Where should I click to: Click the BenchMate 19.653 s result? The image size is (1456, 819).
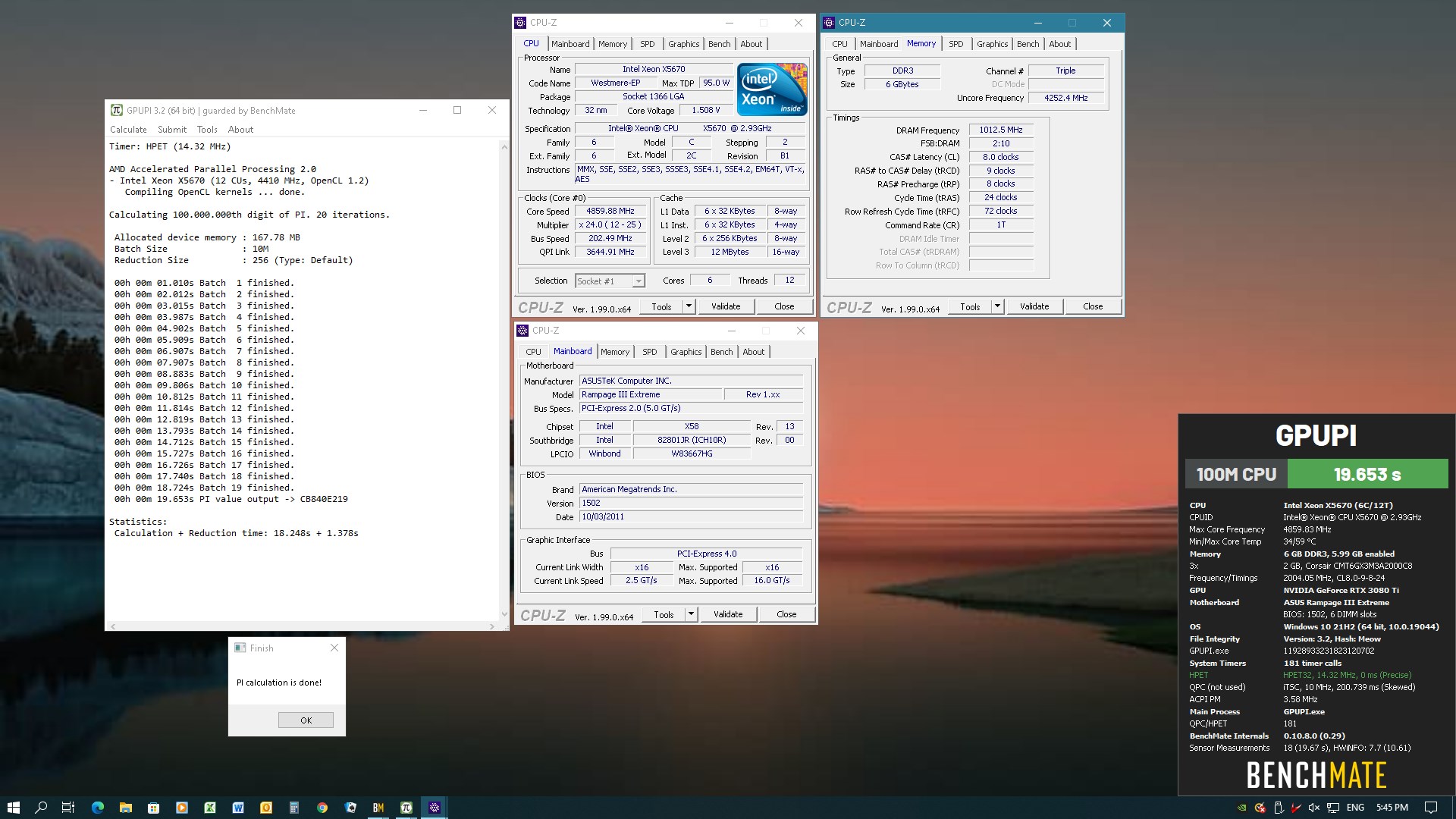pos(1367,474)
